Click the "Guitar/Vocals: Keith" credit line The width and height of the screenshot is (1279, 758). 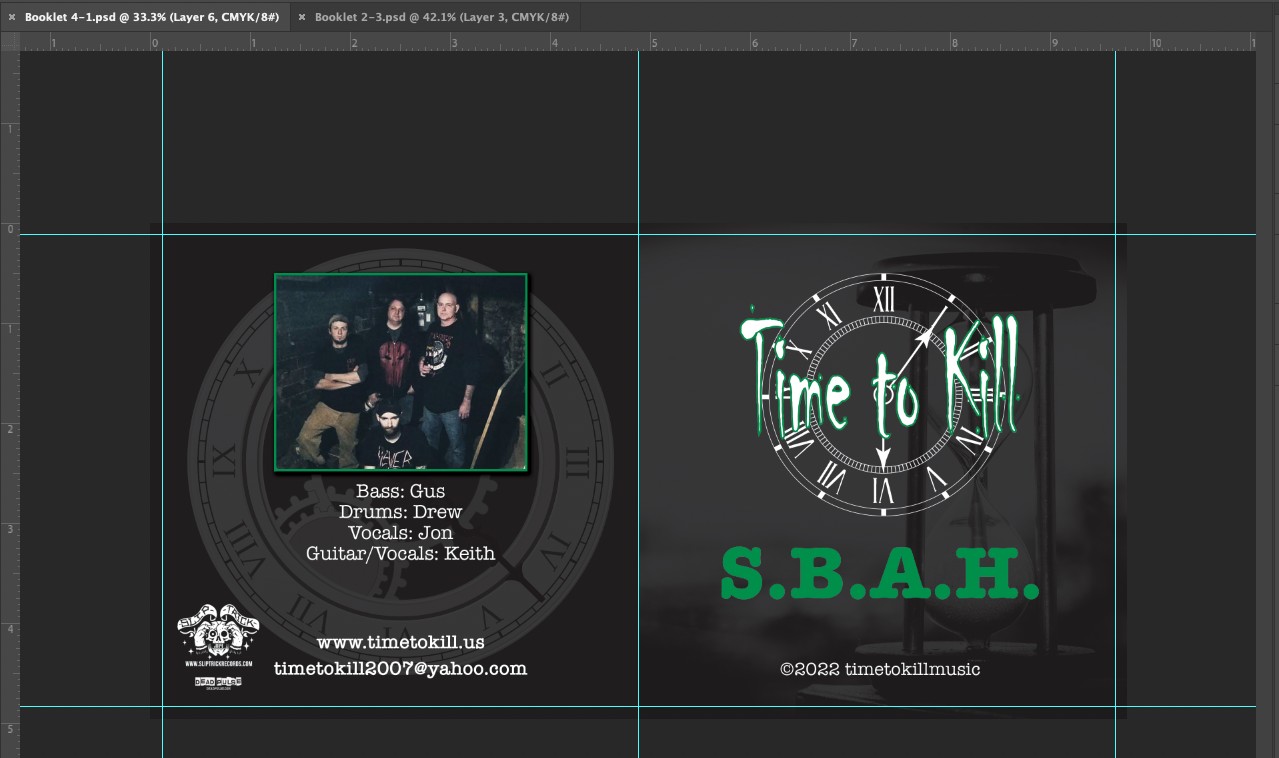coord(400,553)
